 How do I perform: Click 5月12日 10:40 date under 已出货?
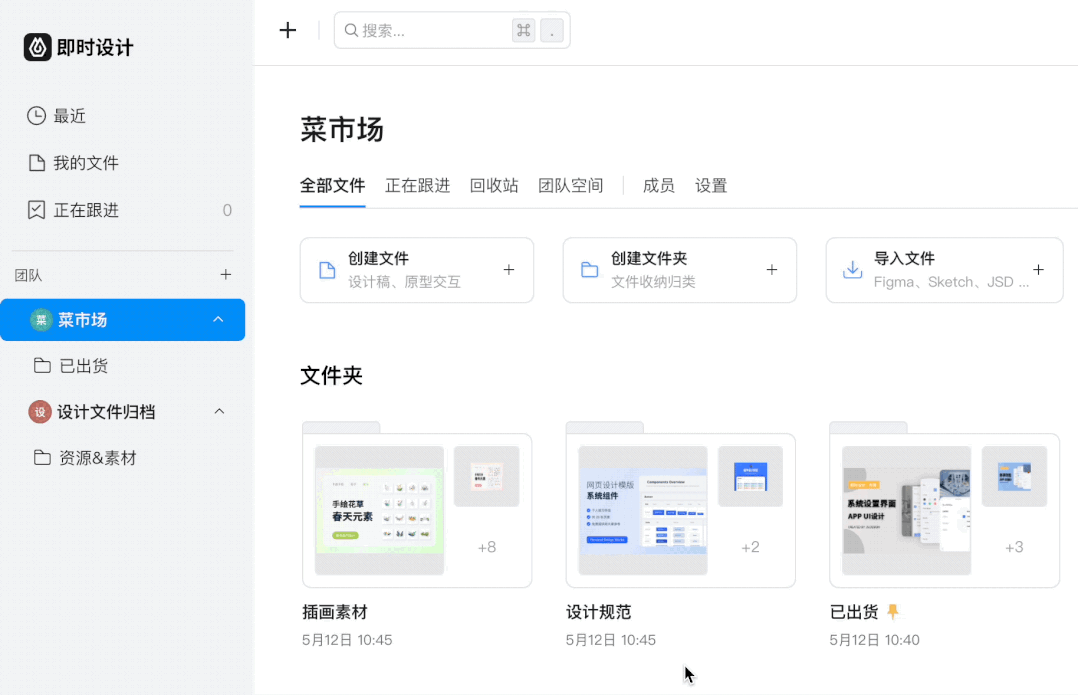(874, 640)
